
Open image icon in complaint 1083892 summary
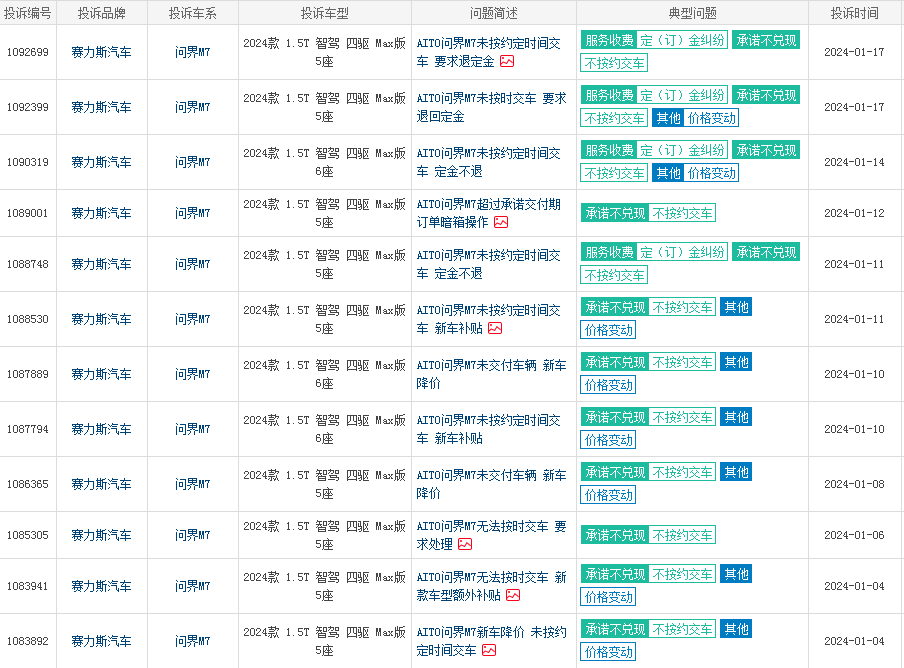(x=489, y=650)
